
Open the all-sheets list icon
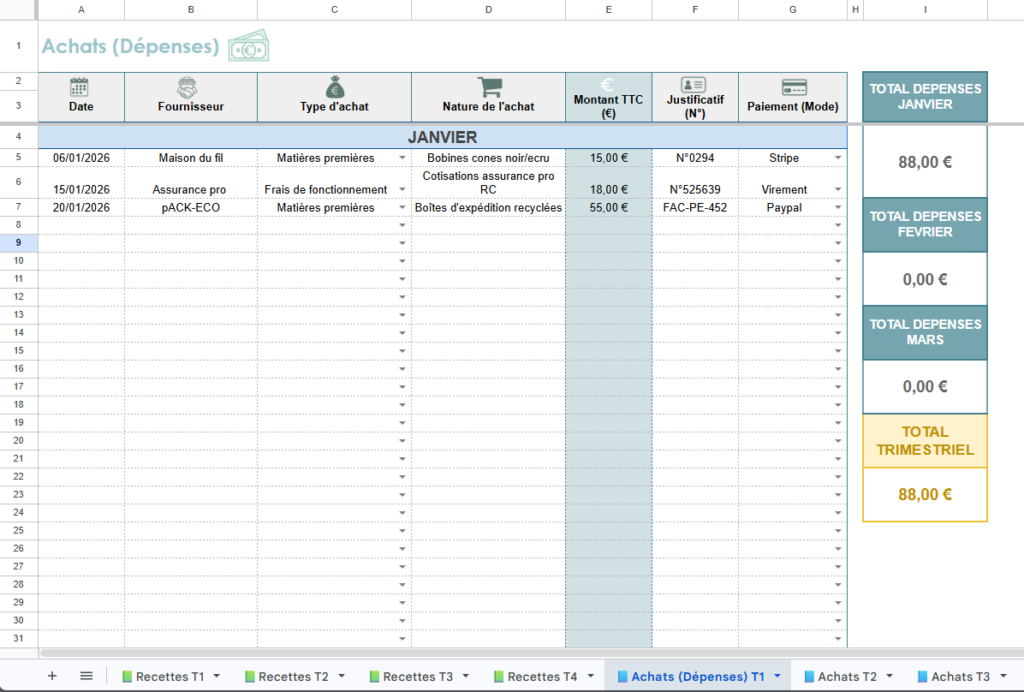(x=86, y=676)
